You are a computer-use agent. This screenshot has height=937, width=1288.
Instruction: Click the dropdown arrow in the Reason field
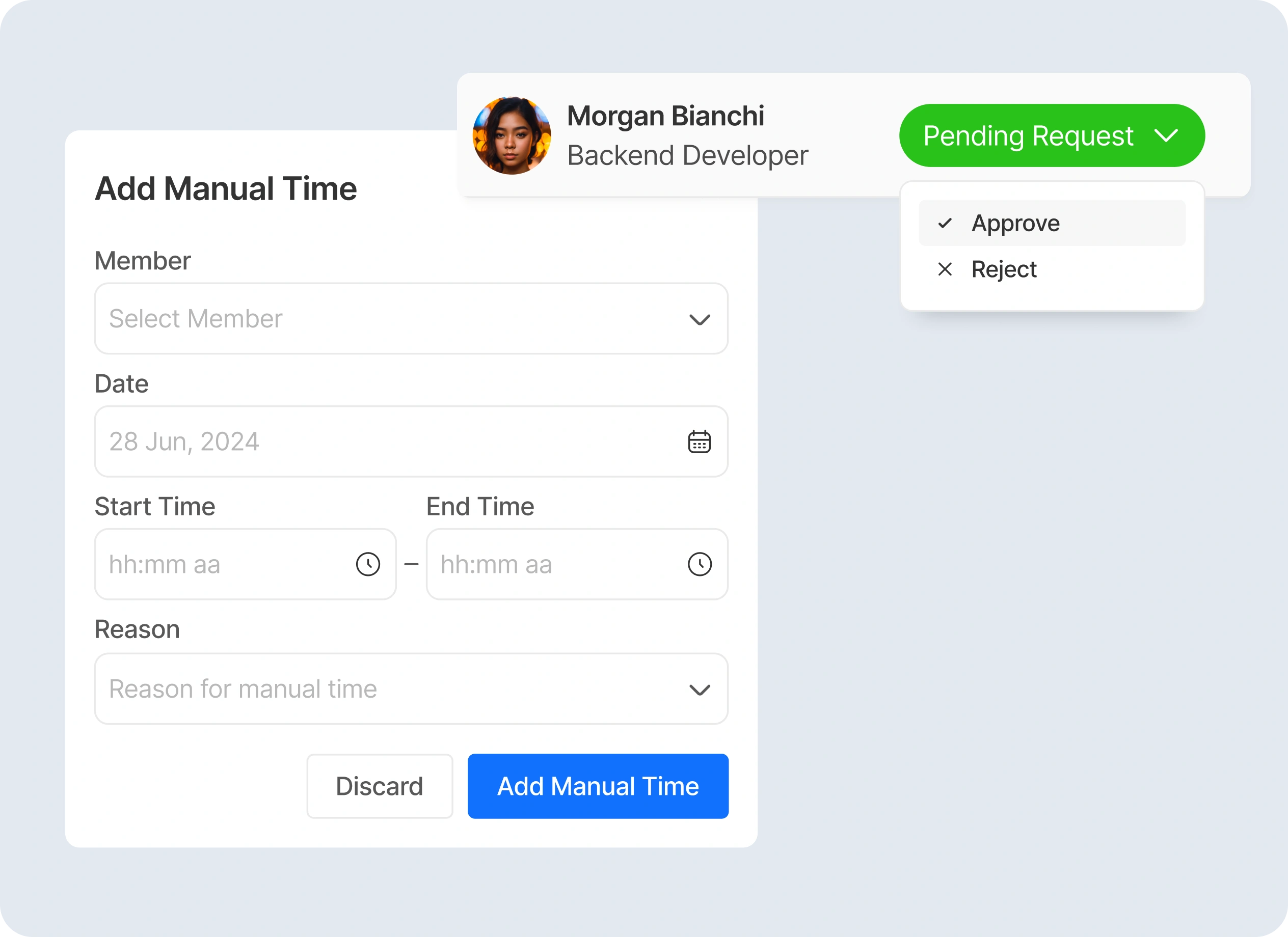tap(700, 689)
